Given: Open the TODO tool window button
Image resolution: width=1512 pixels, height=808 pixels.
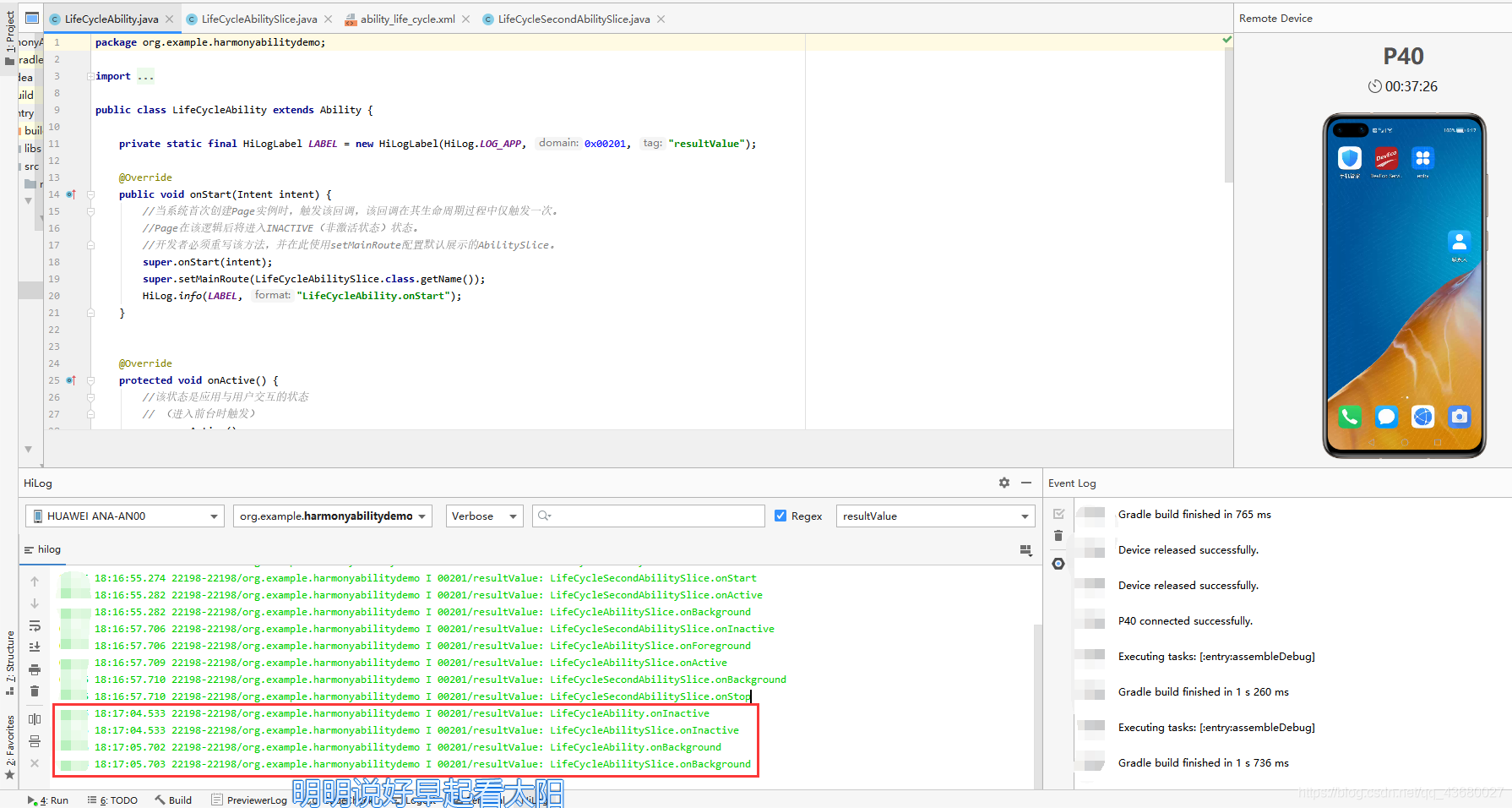Looking at the screenshot, I should [112, 800].
